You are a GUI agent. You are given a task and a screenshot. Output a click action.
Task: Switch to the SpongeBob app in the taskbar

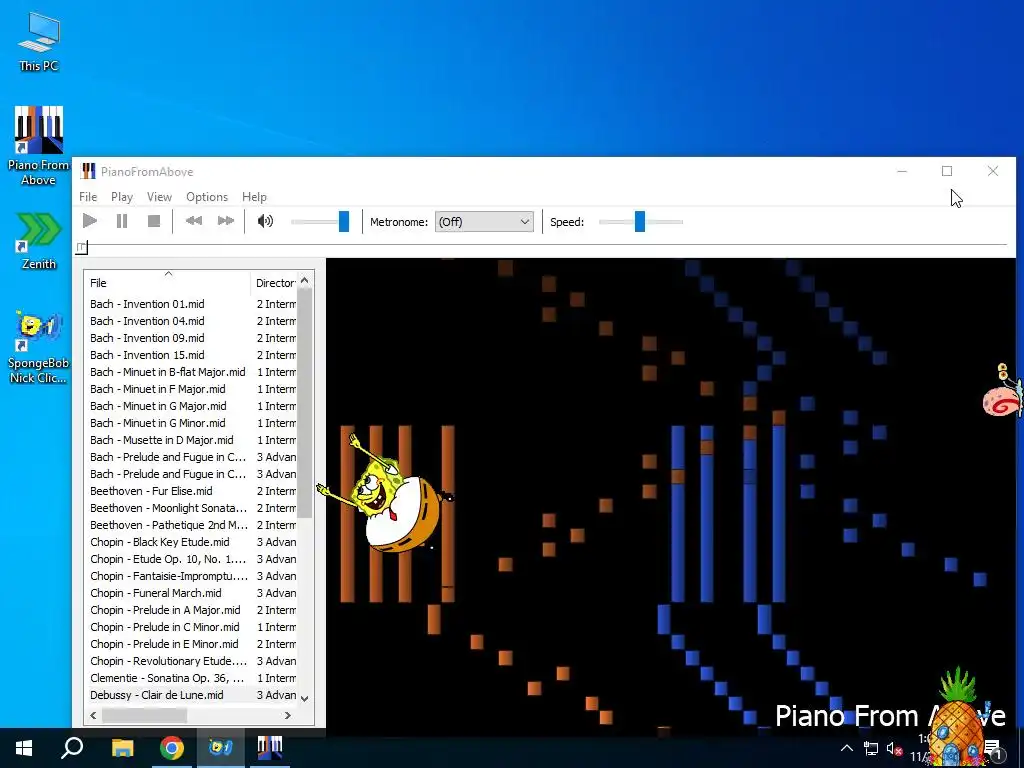click(x=220, y=748)
